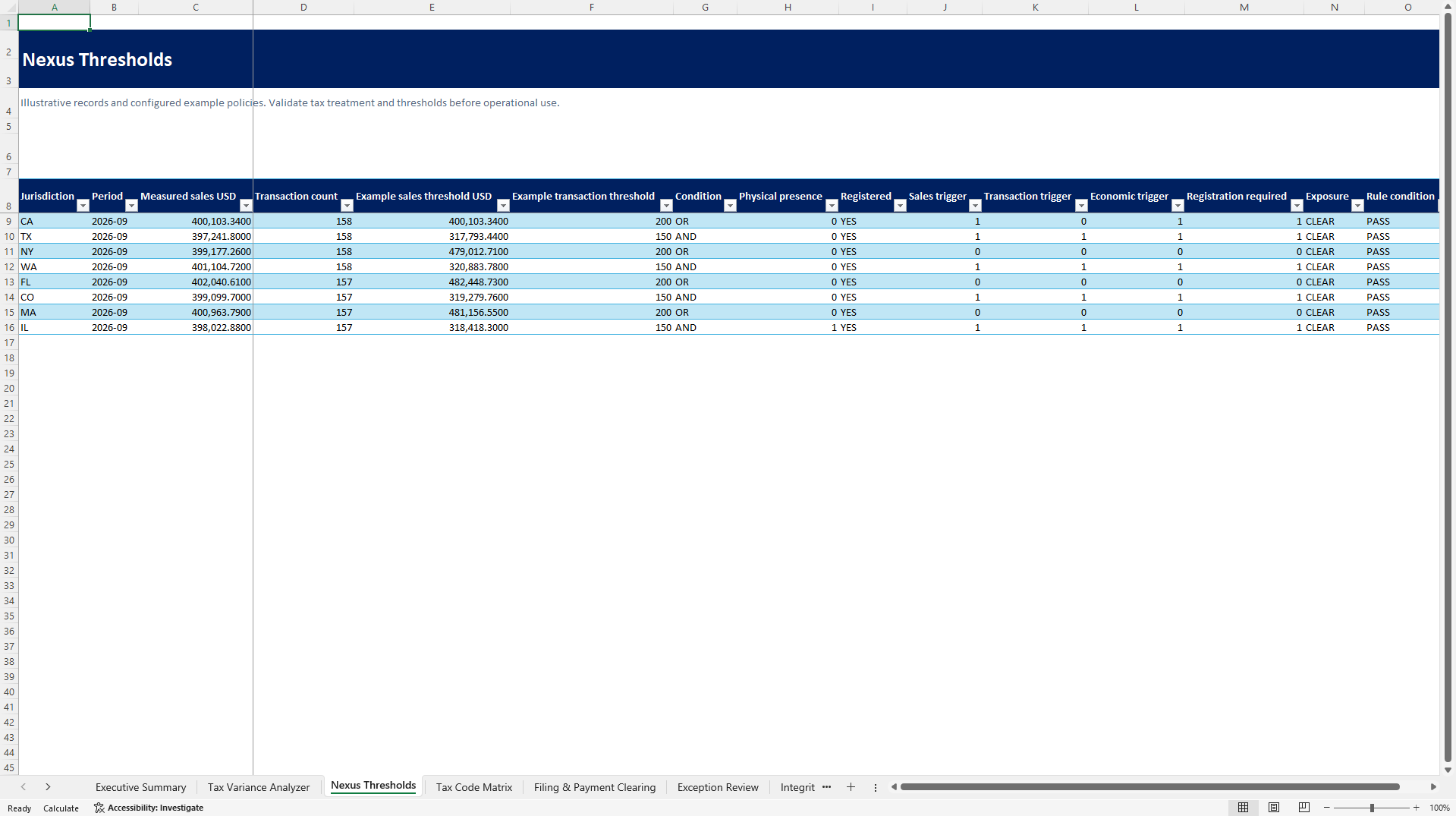Open Example sales threshold USD filter dropdown

click(503, 206)
